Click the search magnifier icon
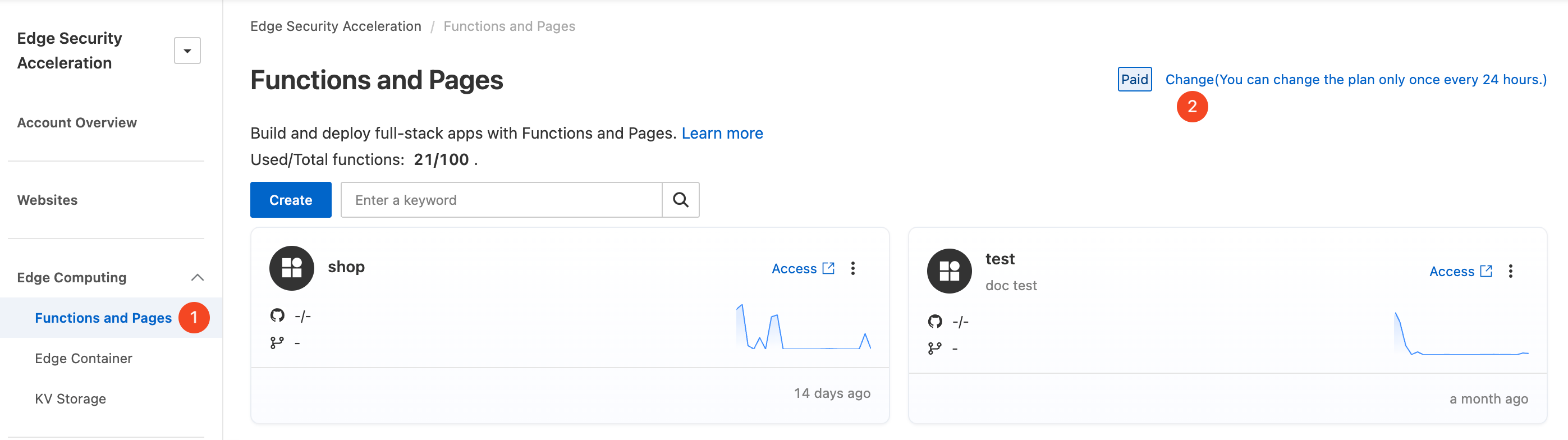1568x440 pixels. click(680, 200)
